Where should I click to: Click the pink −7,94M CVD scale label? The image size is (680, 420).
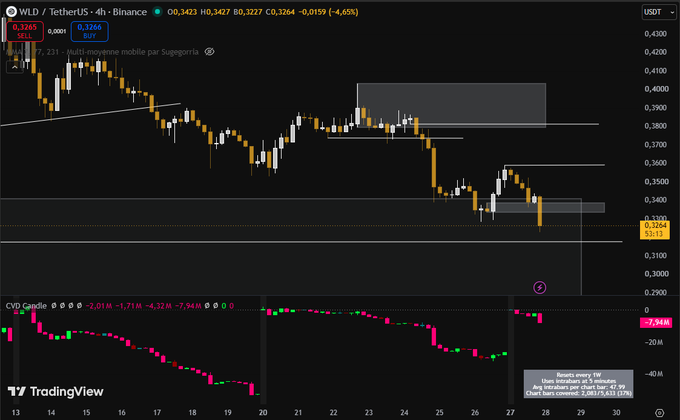click(656, 322)
